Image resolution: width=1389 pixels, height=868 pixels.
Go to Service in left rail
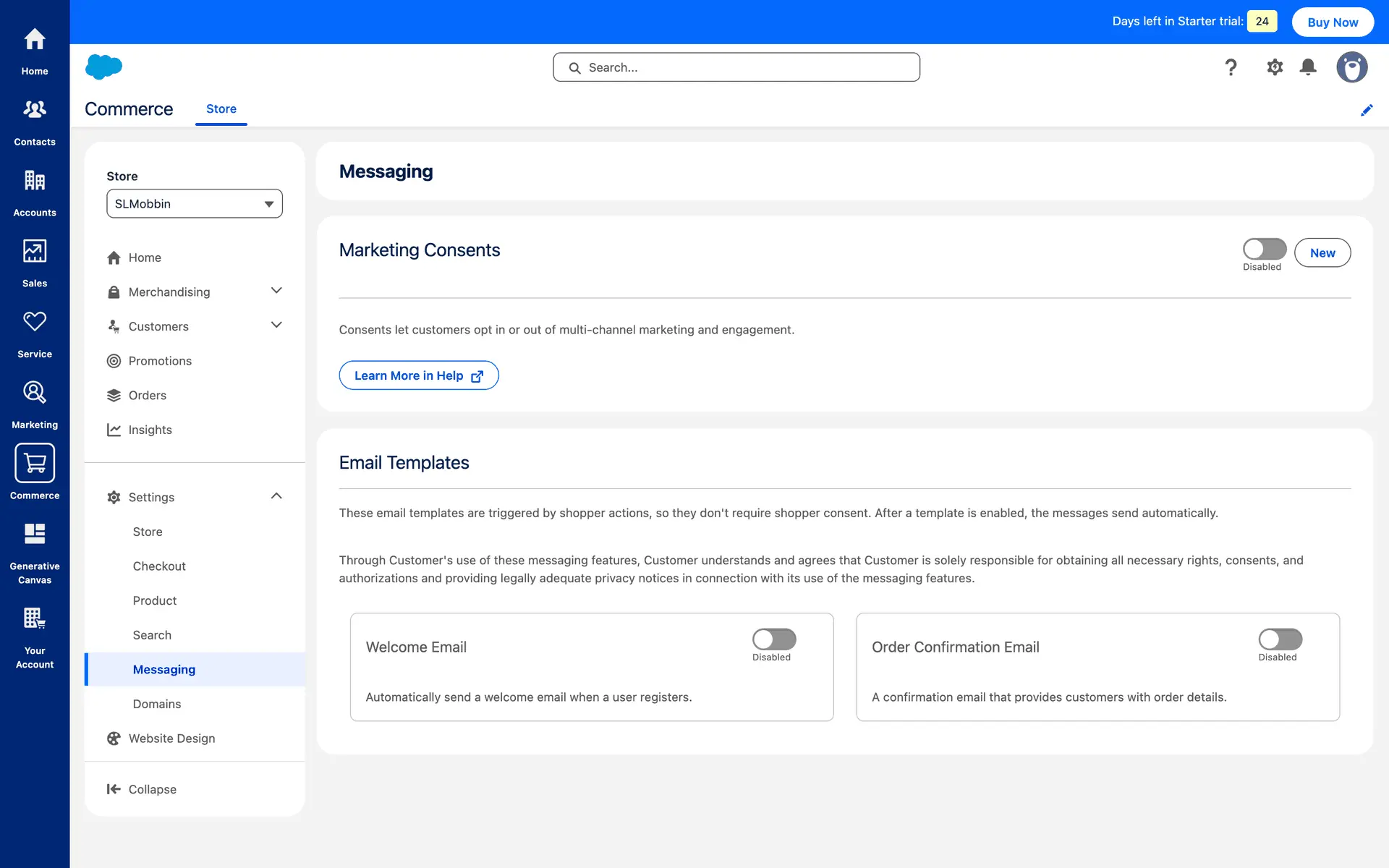point(35,333)
